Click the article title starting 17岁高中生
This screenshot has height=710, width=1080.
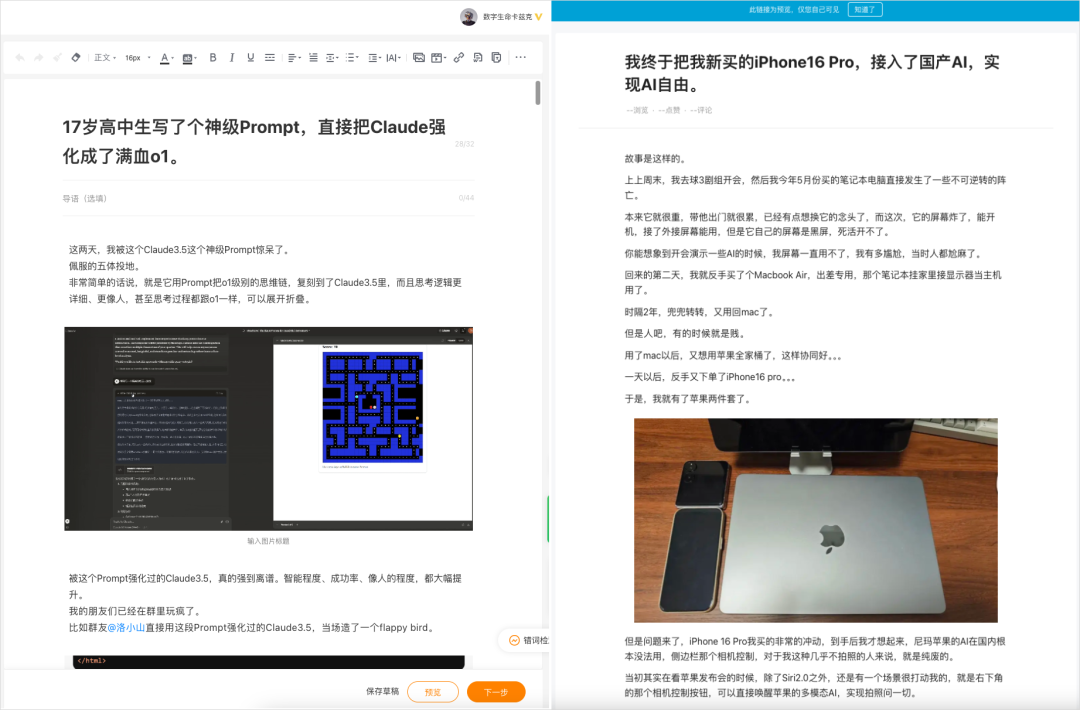pyautogui.click(x=255, y=141)
